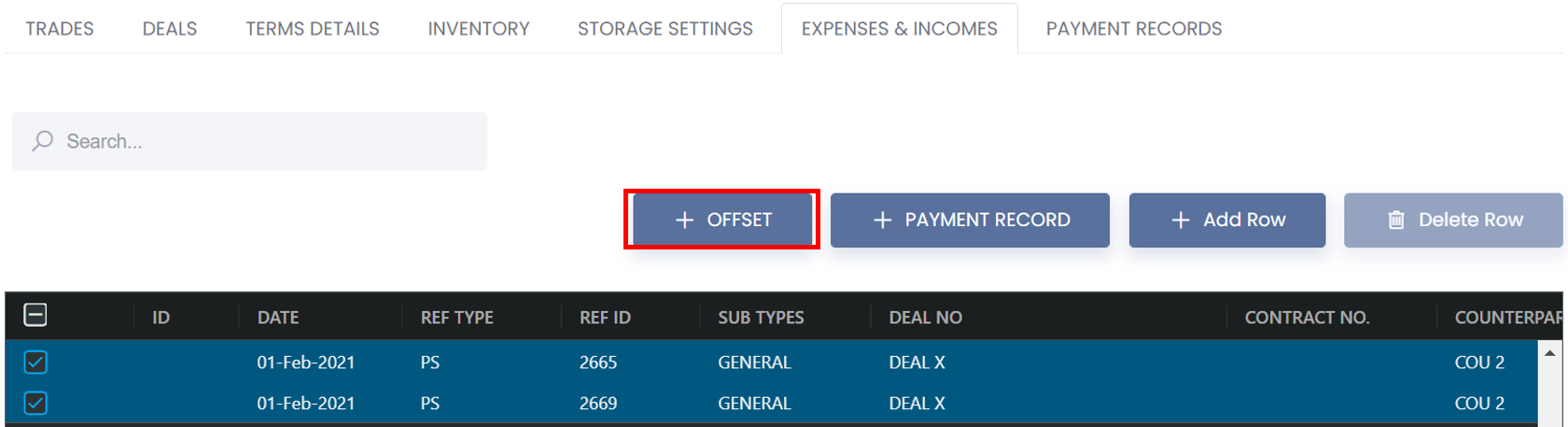
Task: Switch to the TRADES tab
Action: [60, 29]
